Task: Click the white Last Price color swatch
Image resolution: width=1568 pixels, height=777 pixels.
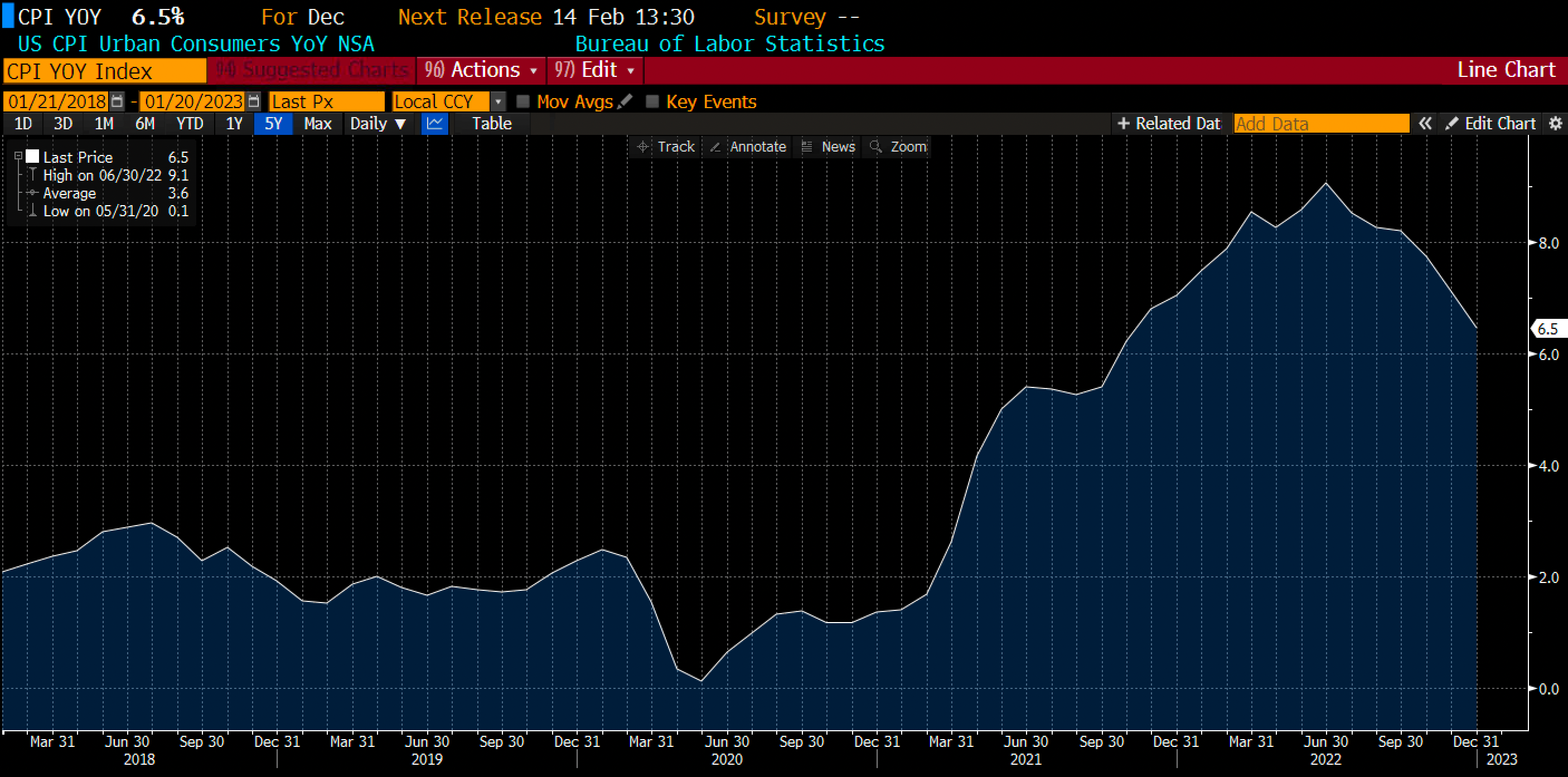Action: click(x=32, y=157)
